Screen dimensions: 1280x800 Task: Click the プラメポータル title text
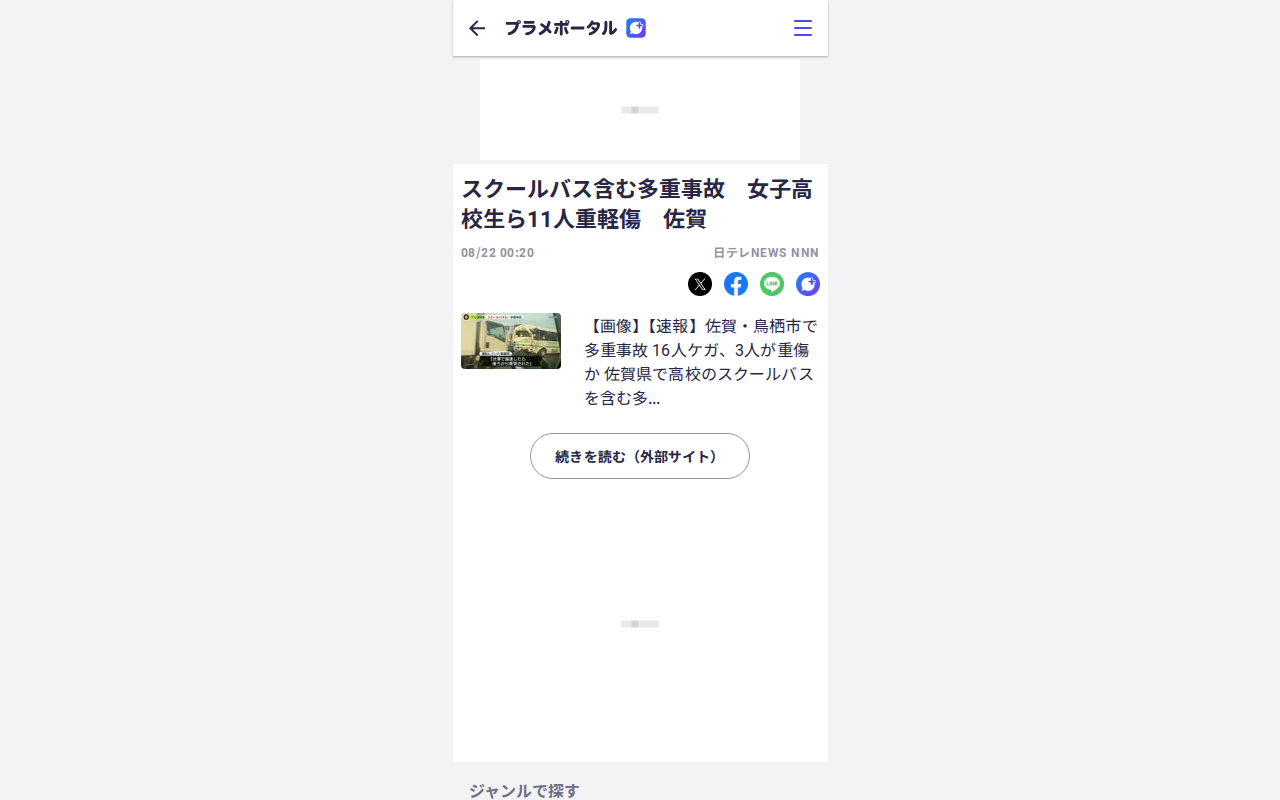tap(560, 28)
